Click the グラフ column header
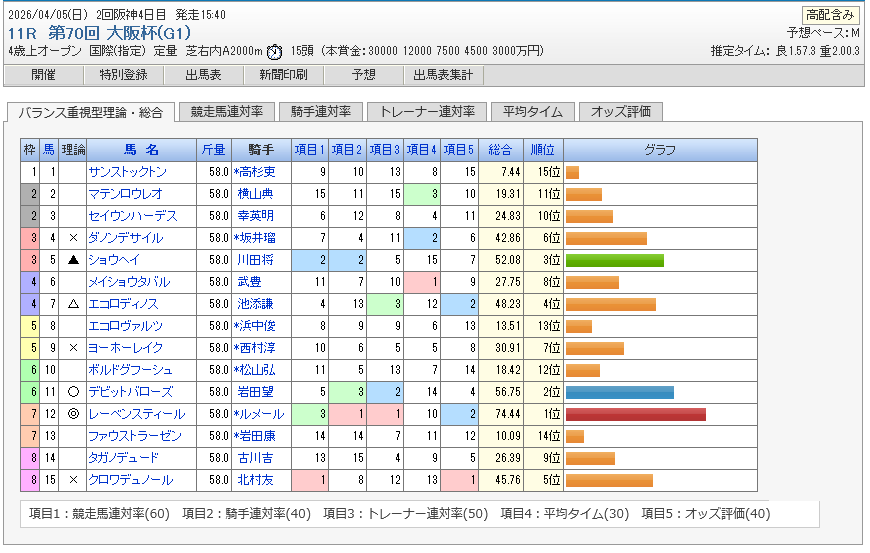The height and width of the screenshot is (553, 870). click(x=660, y=150)
